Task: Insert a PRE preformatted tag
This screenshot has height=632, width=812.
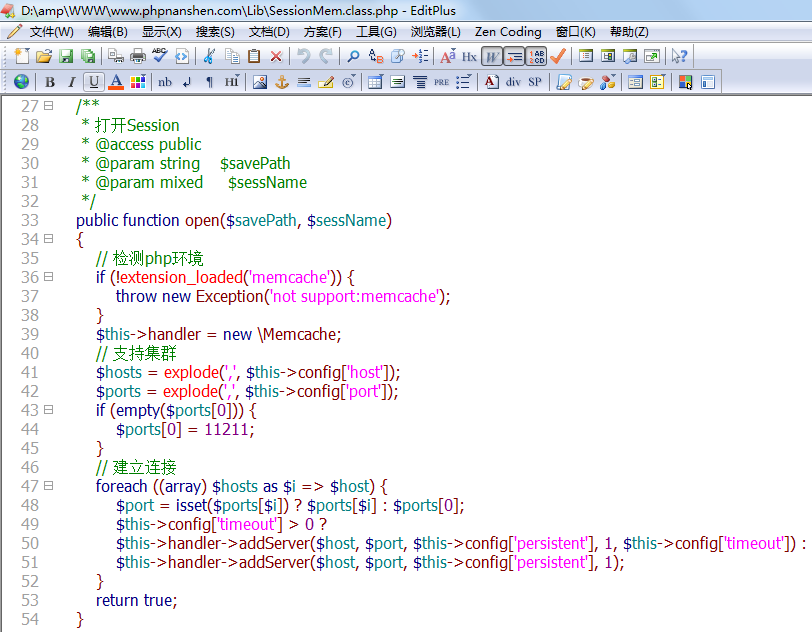Action: pos(441,82)
